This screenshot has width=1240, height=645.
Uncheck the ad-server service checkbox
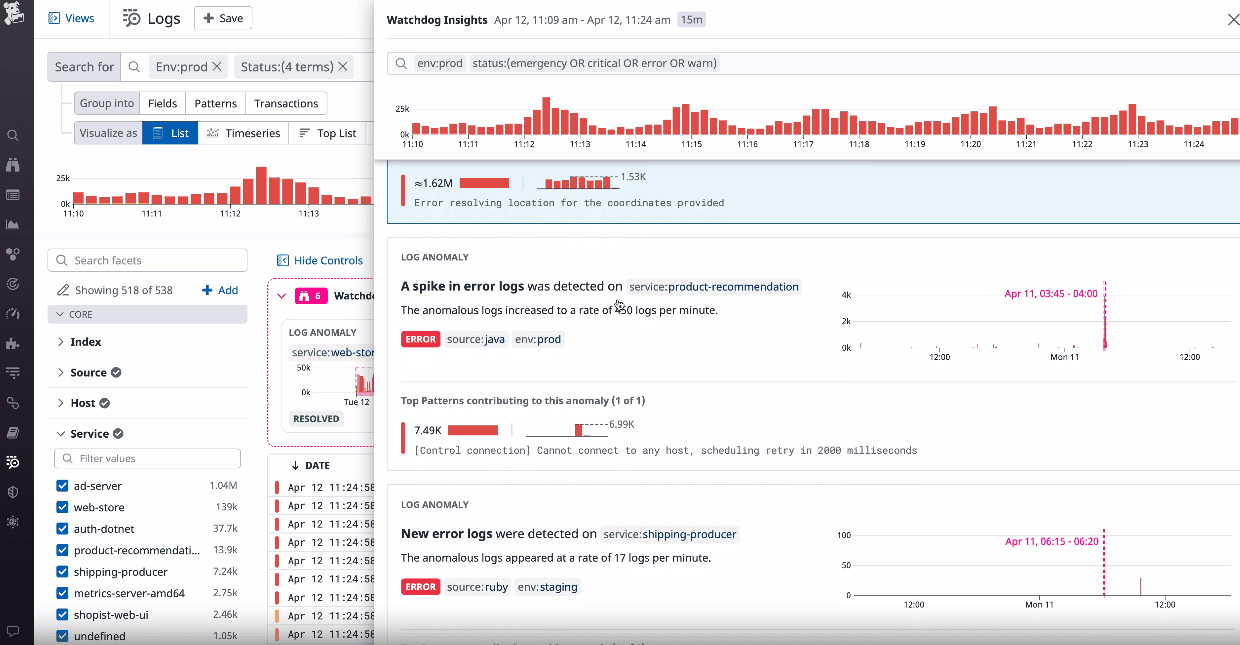point(62,486)
